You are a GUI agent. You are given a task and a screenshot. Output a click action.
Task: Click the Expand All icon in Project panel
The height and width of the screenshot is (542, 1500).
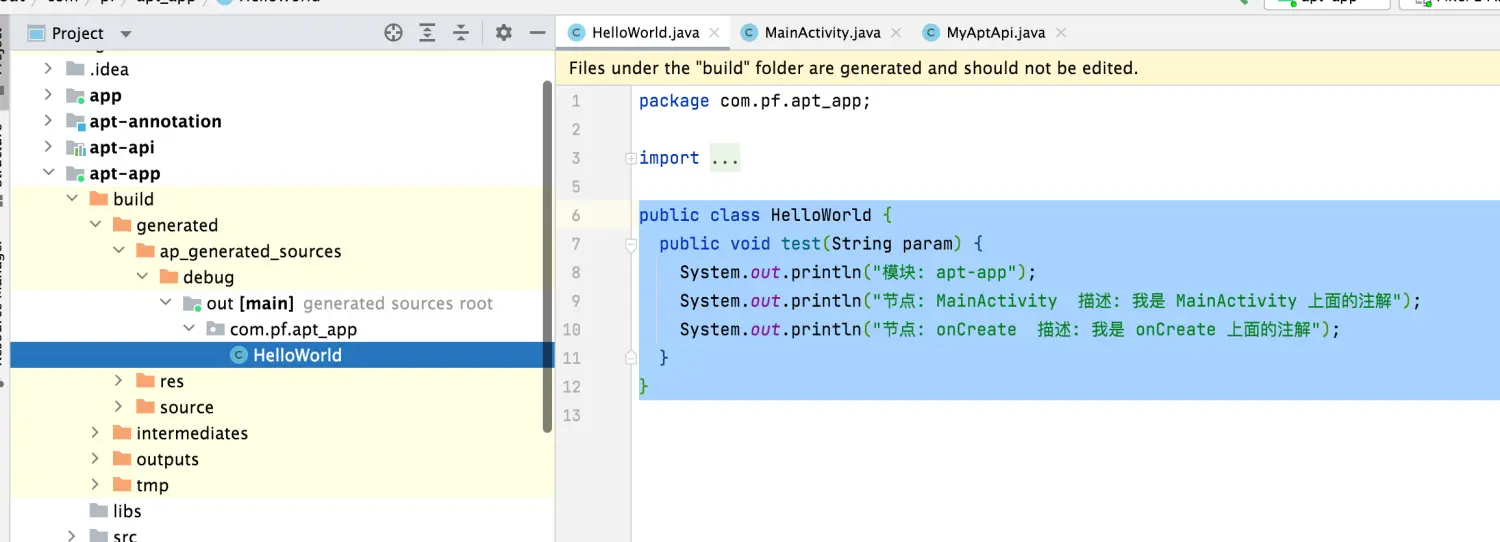coord(427,33)
